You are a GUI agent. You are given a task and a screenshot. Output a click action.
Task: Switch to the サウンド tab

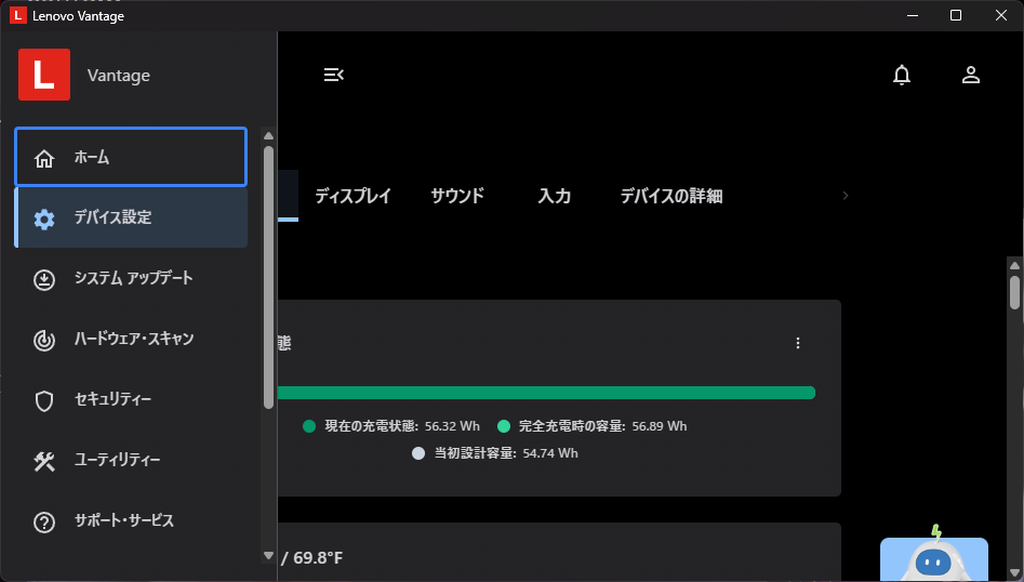click(457, 196)
